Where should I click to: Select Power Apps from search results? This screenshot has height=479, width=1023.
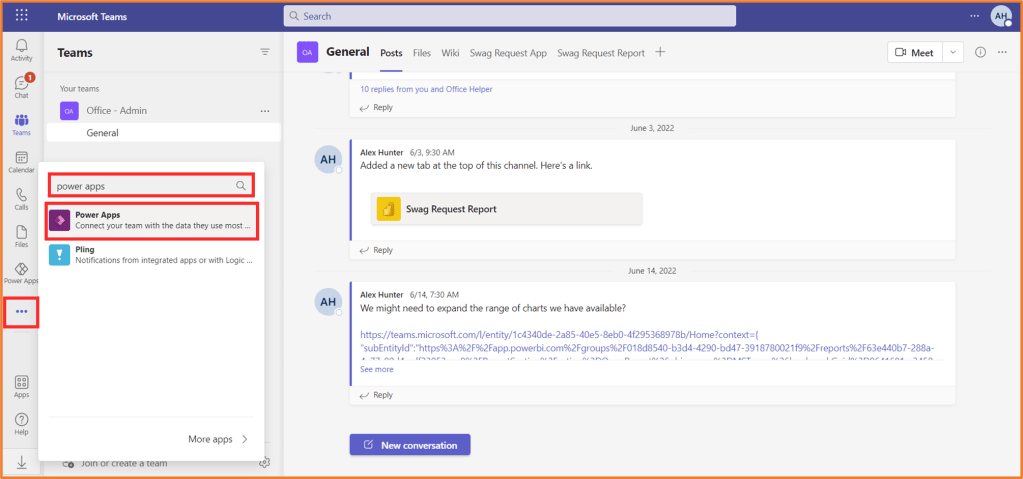(153, 220)
